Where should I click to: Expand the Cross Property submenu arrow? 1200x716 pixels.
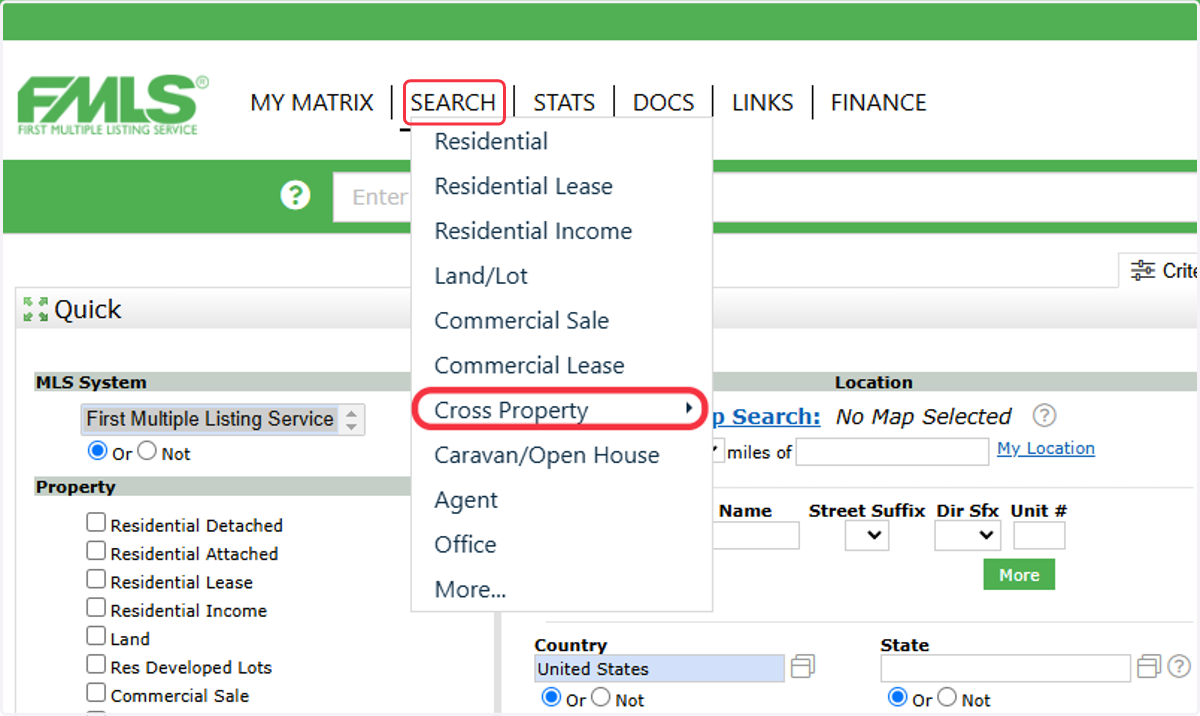[689, 408]
